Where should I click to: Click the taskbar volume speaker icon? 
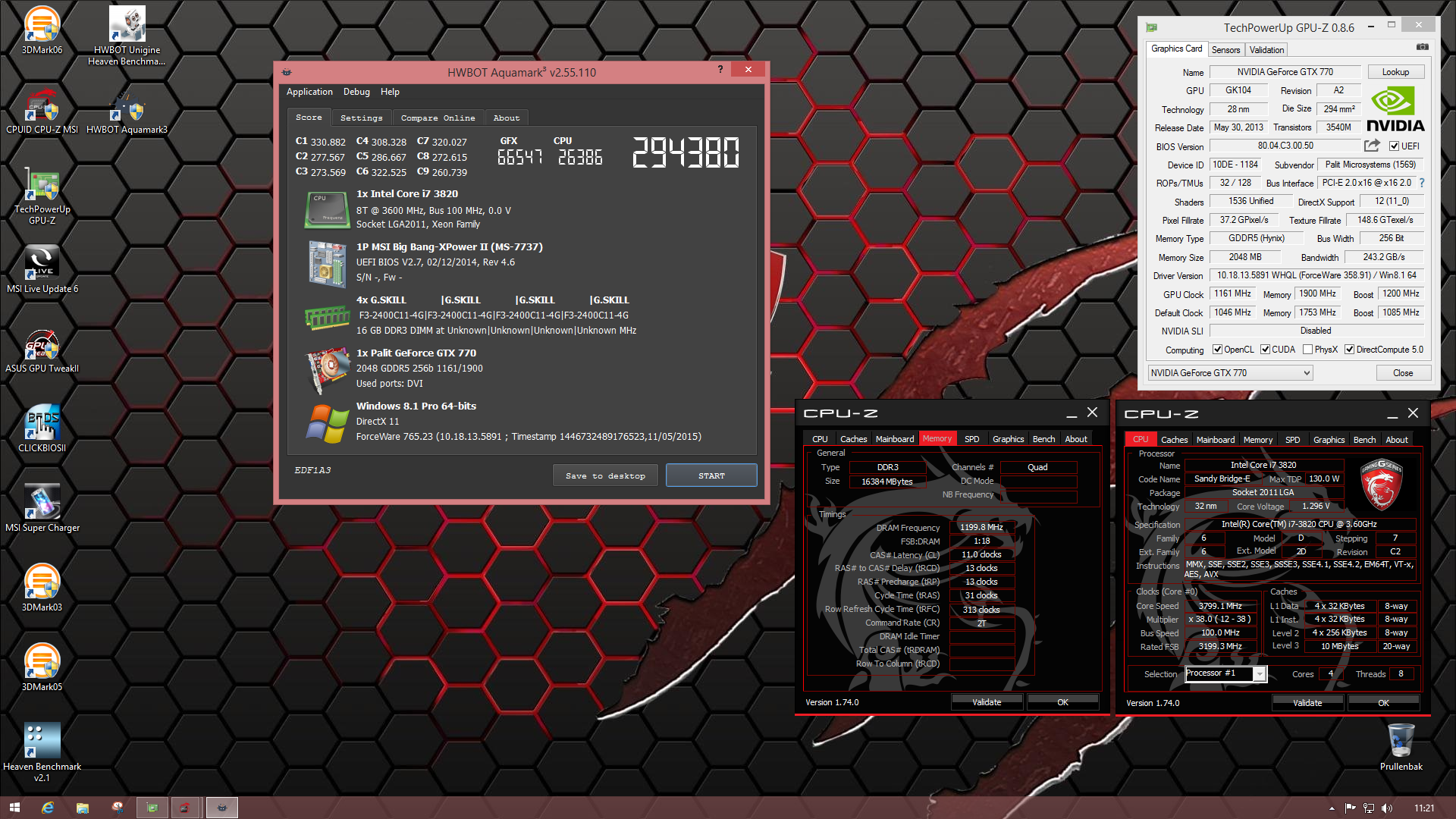click(1387, 808)
